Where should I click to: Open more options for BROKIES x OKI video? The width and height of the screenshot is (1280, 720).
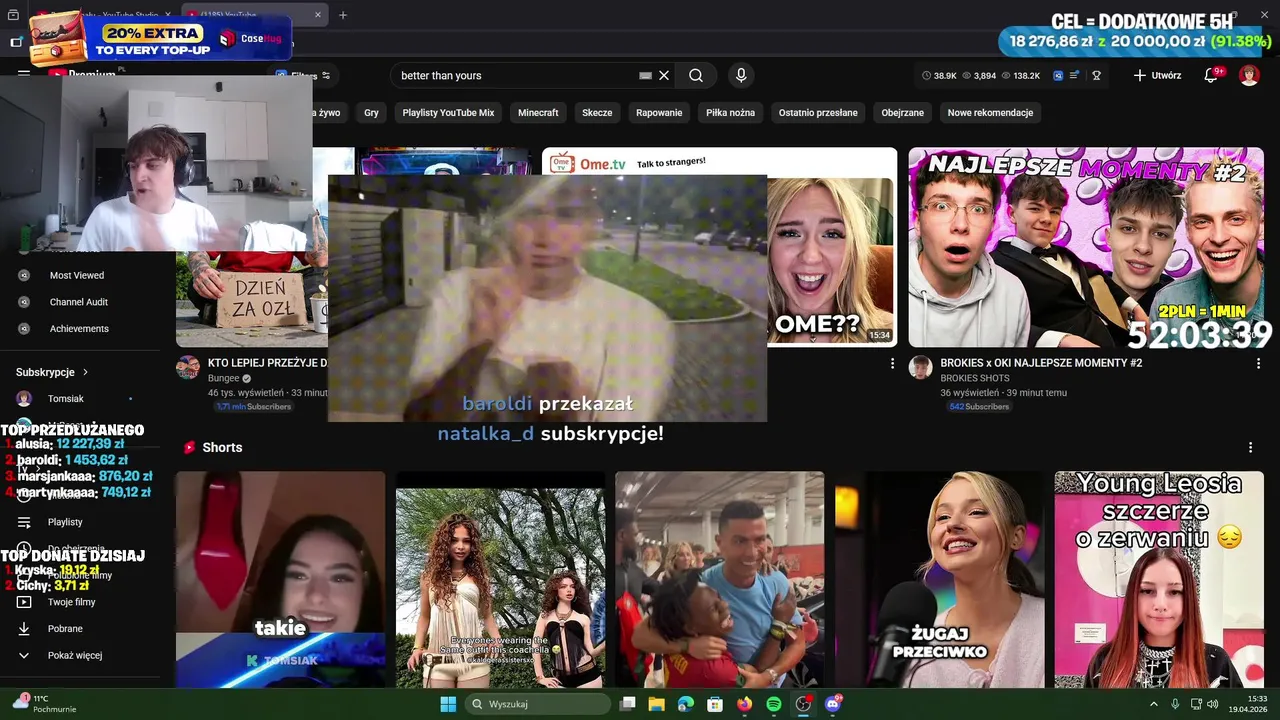[1258, 364]
